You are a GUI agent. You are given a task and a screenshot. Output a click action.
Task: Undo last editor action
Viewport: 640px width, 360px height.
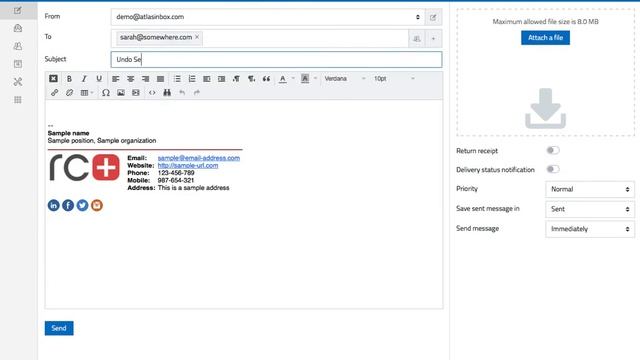coord(182,93)
